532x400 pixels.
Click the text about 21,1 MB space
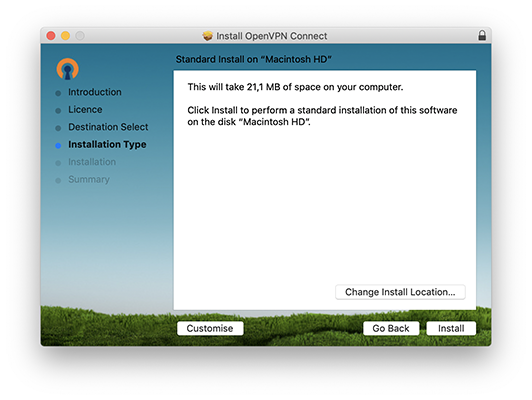click(x=295, y=87)
